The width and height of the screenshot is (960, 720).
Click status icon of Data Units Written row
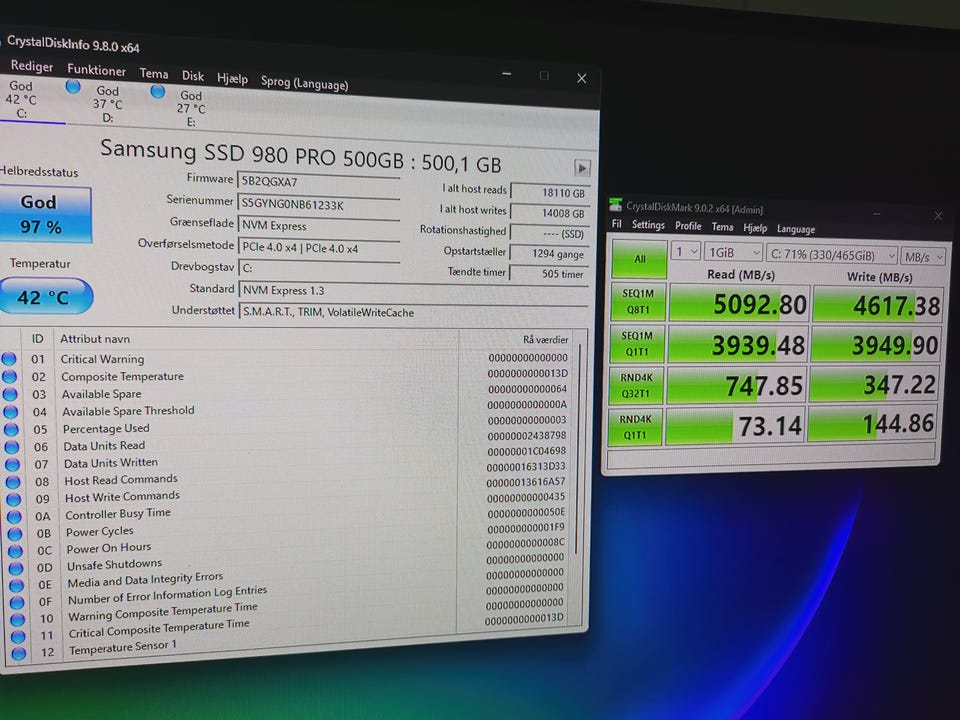click(x=13, y=465)
